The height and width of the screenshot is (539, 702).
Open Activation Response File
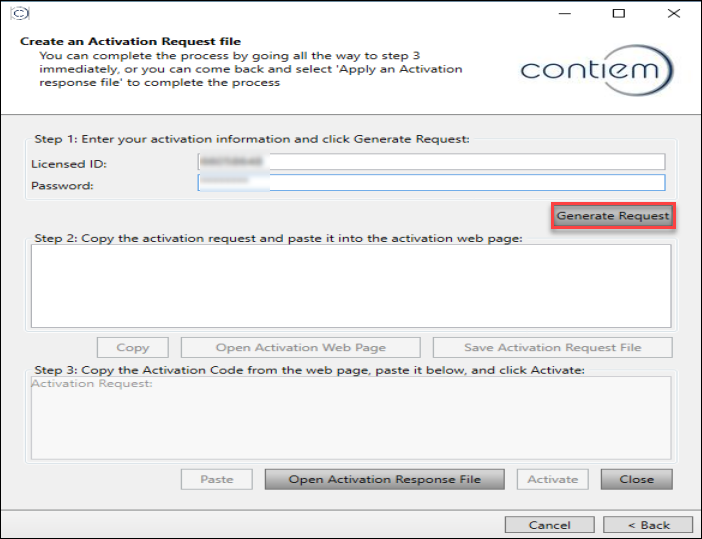pos(385,480)
